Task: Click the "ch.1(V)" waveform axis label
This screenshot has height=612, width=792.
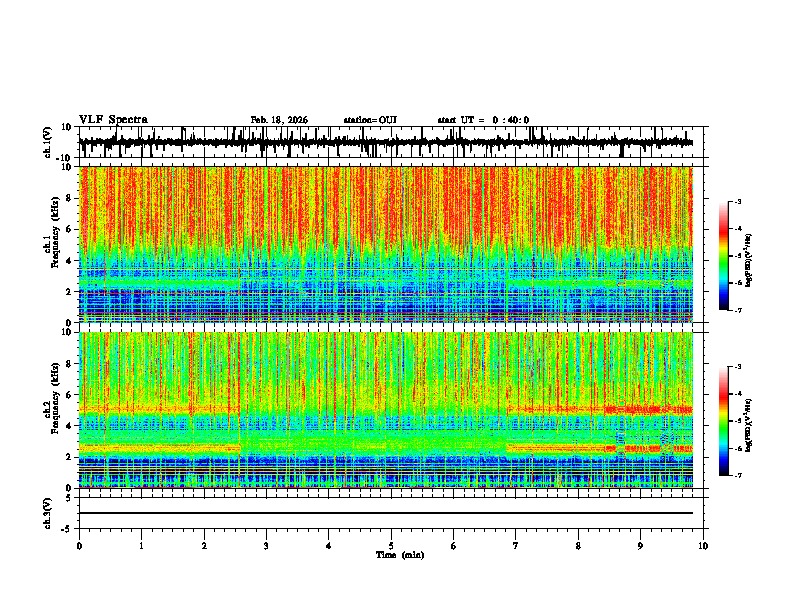Action: [48, 142]
